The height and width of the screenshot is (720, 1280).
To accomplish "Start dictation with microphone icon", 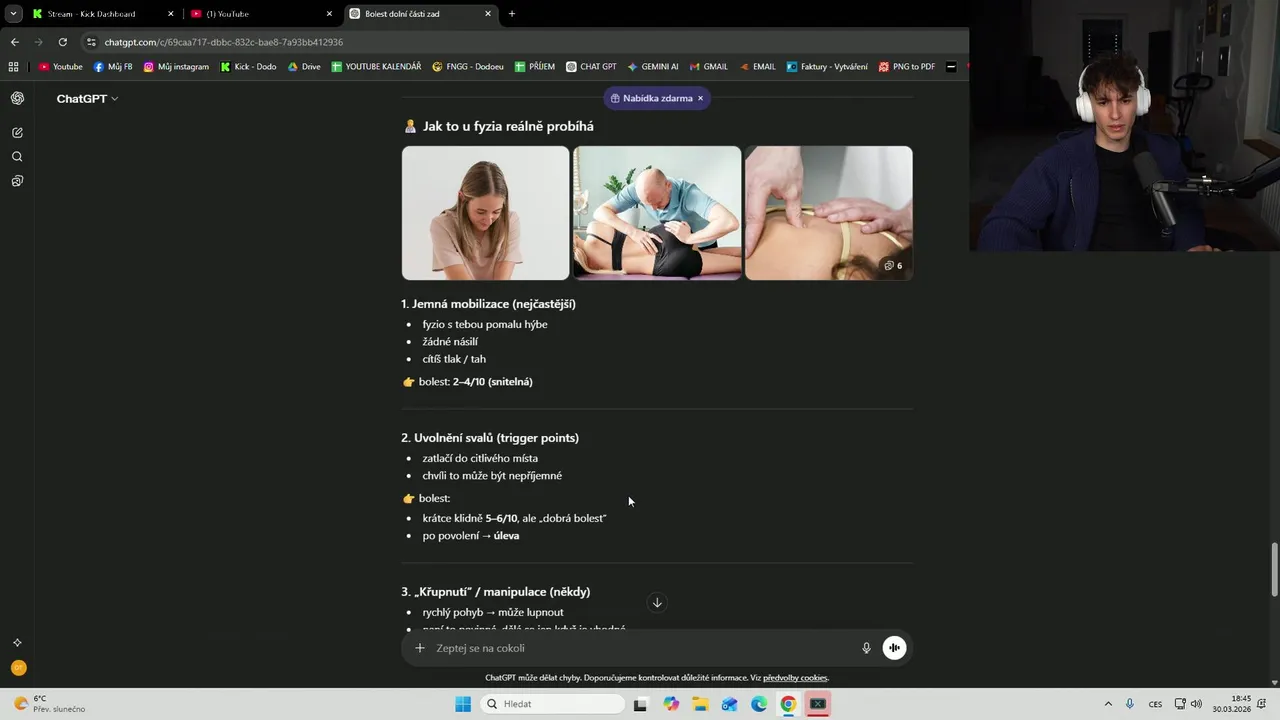I will coord(866,648).
